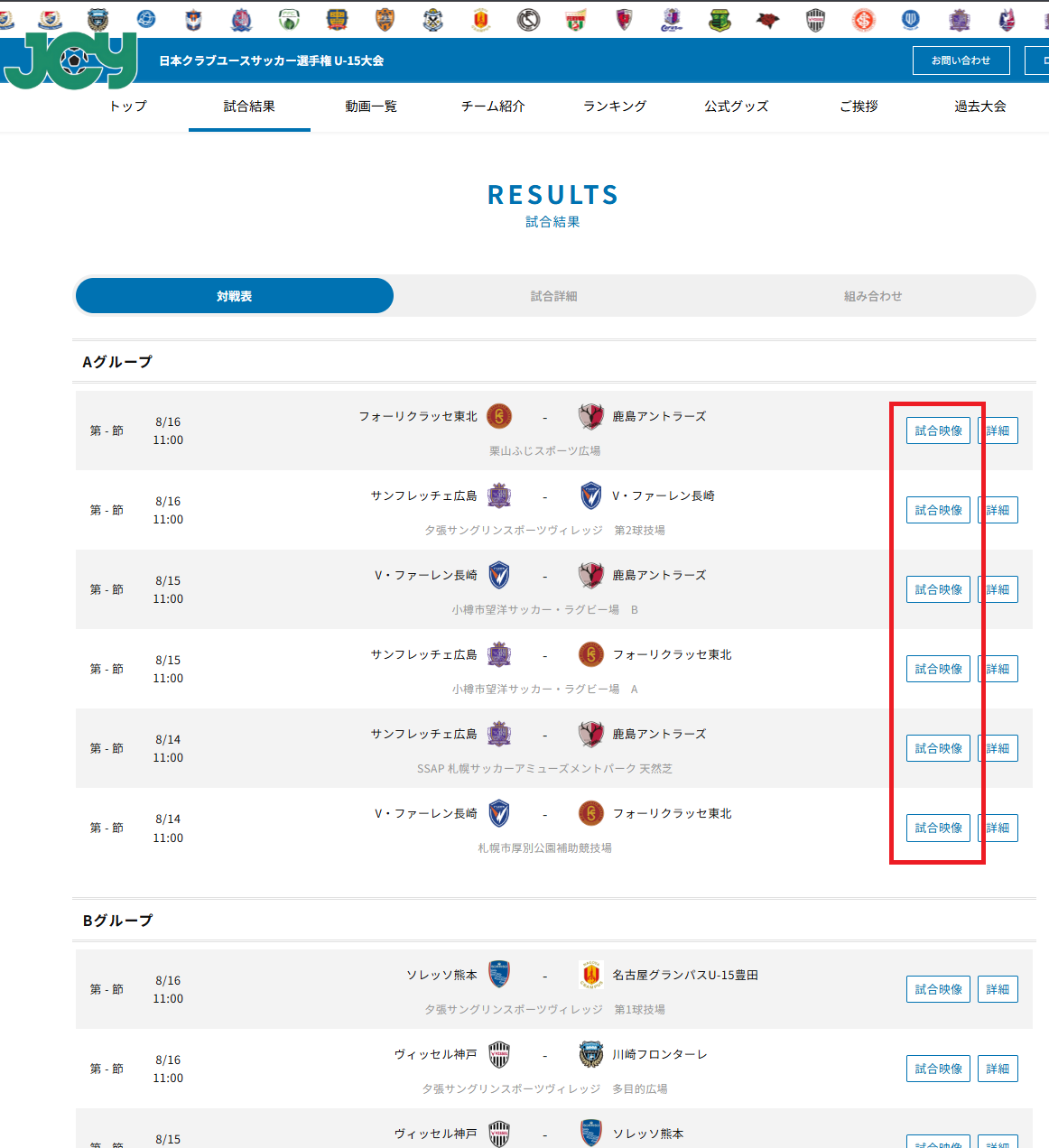Screen dimensions: 1049x1148
Task: Open the チーム紹介 menu item
Action: click(493, 106)
